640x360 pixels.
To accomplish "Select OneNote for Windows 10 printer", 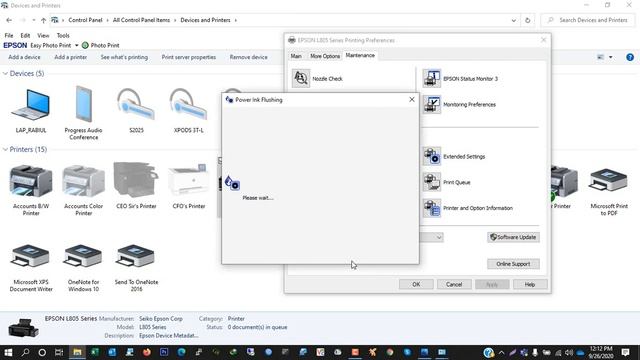I will [x=84, y=268].
